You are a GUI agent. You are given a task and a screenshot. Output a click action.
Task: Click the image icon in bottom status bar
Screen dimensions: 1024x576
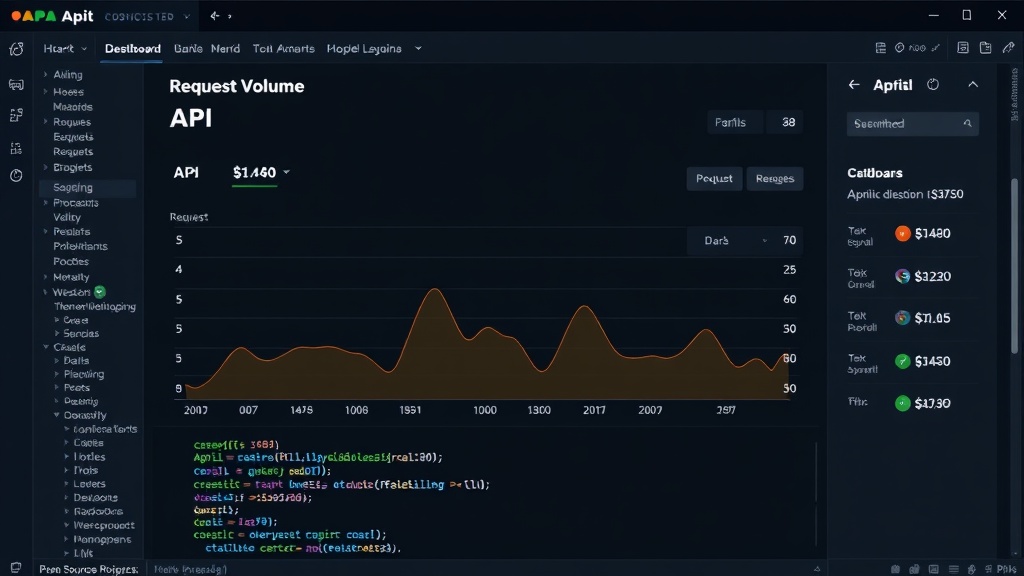click(934, 569)
